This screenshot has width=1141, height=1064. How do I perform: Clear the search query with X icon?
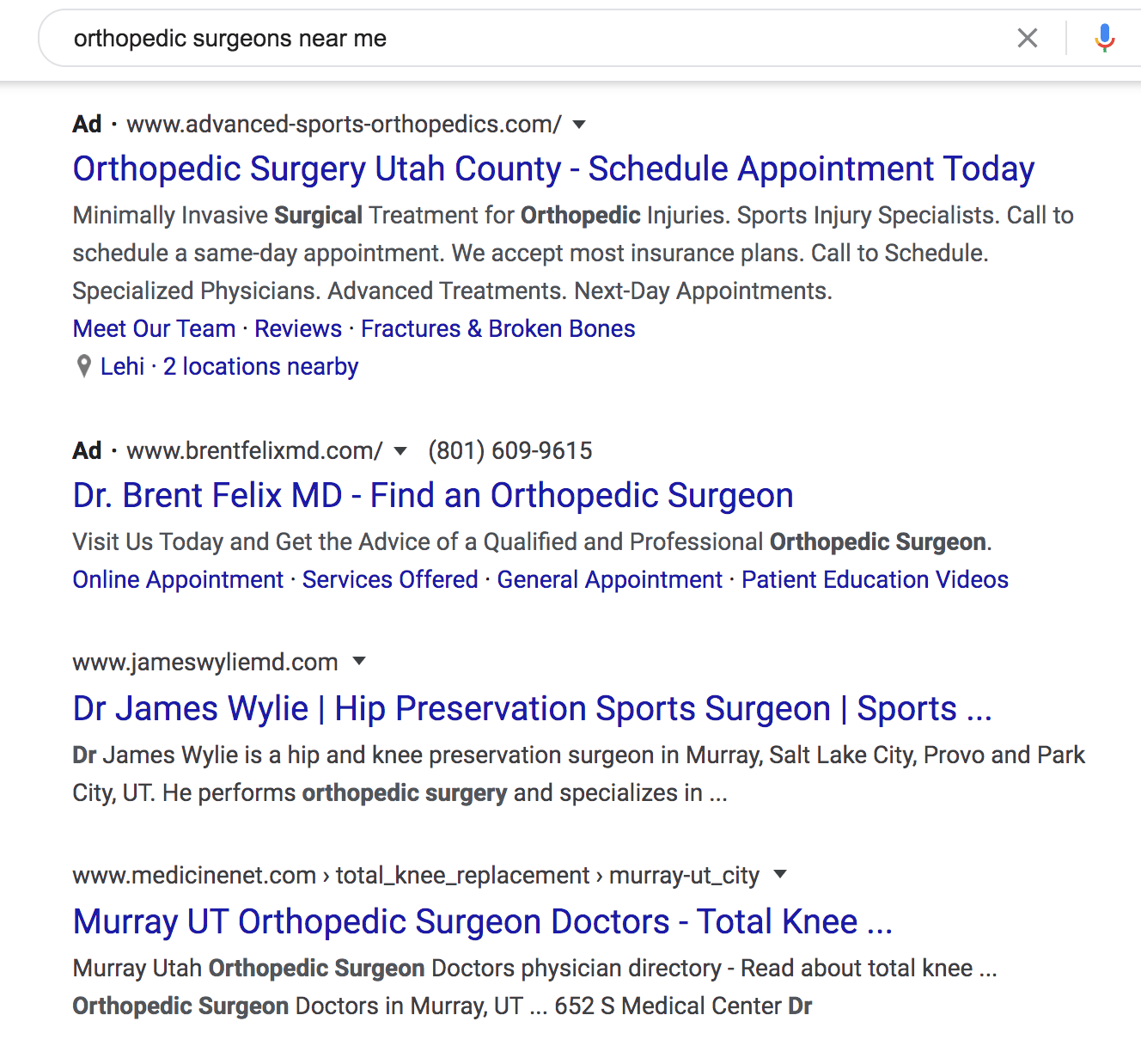1027,38
